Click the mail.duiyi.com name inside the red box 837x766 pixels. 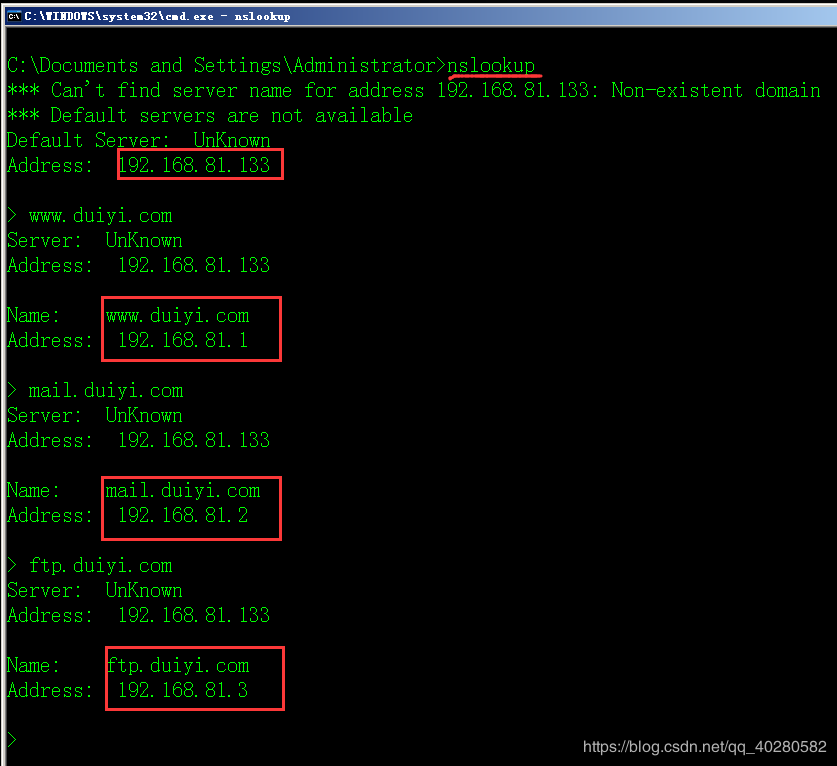(183, 491)
